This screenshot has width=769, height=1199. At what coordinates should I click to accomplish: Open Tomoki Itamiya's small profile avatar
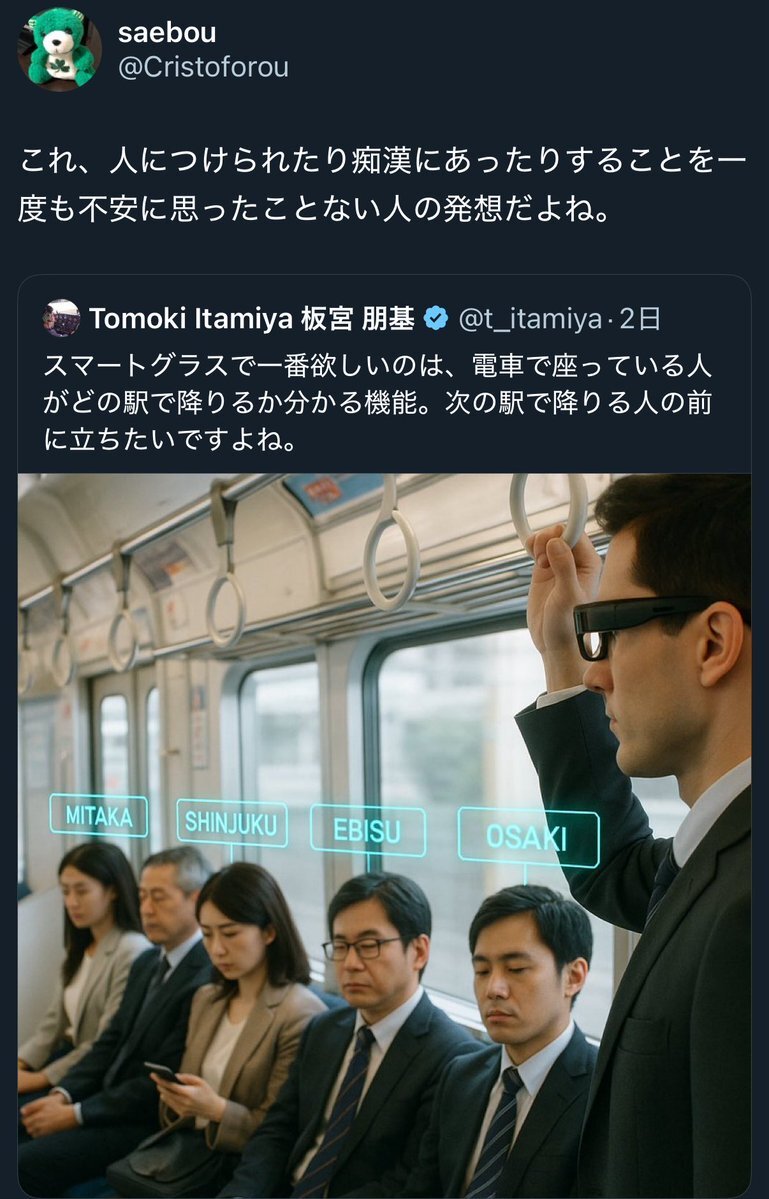click(62, 318)
